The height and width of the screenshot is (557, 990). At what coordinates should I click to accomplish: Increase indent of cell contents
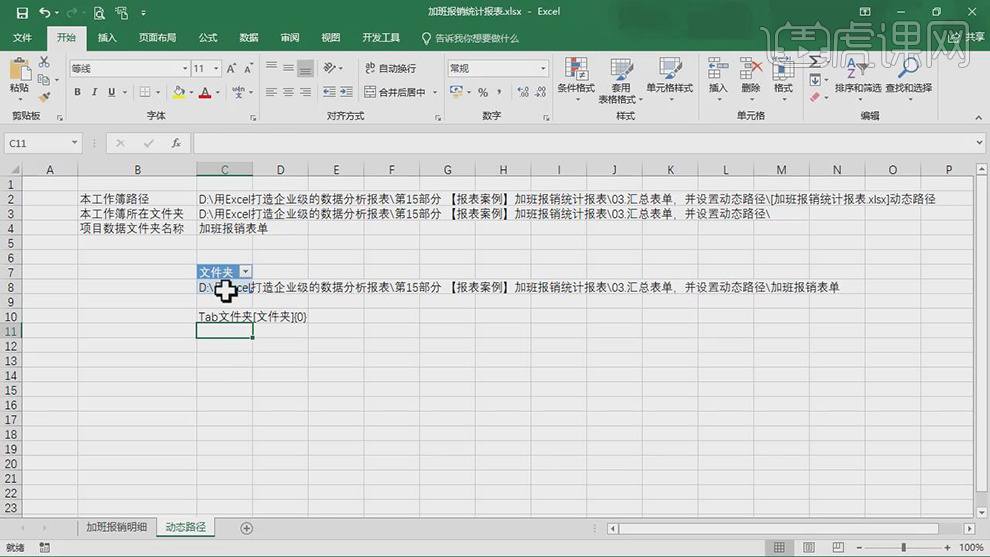point(346,92)
